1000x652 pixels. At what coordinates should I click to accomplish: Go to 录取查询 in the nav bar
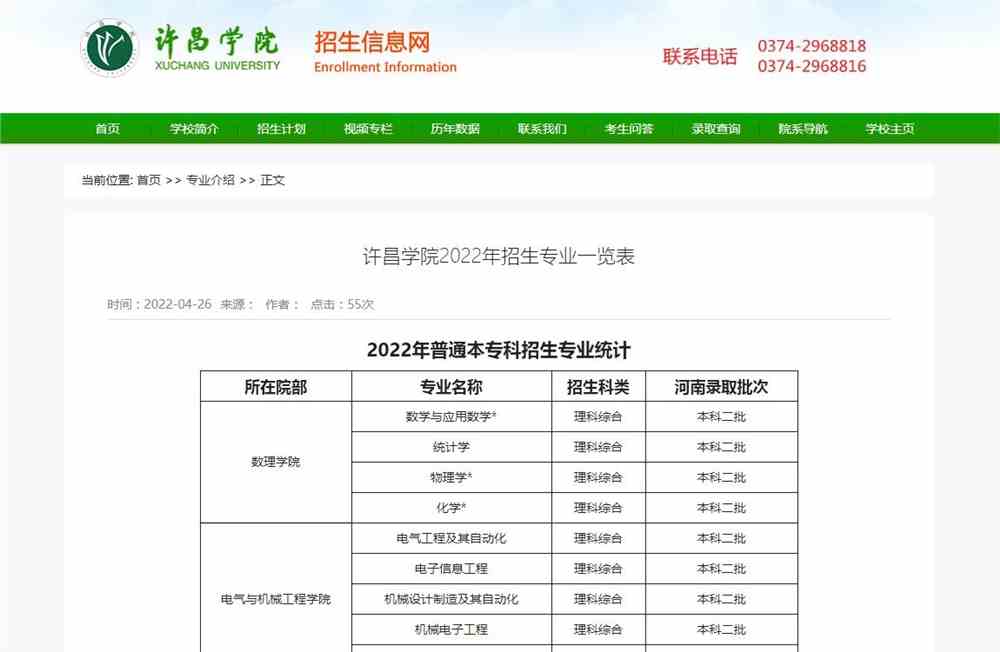point(716,129)
